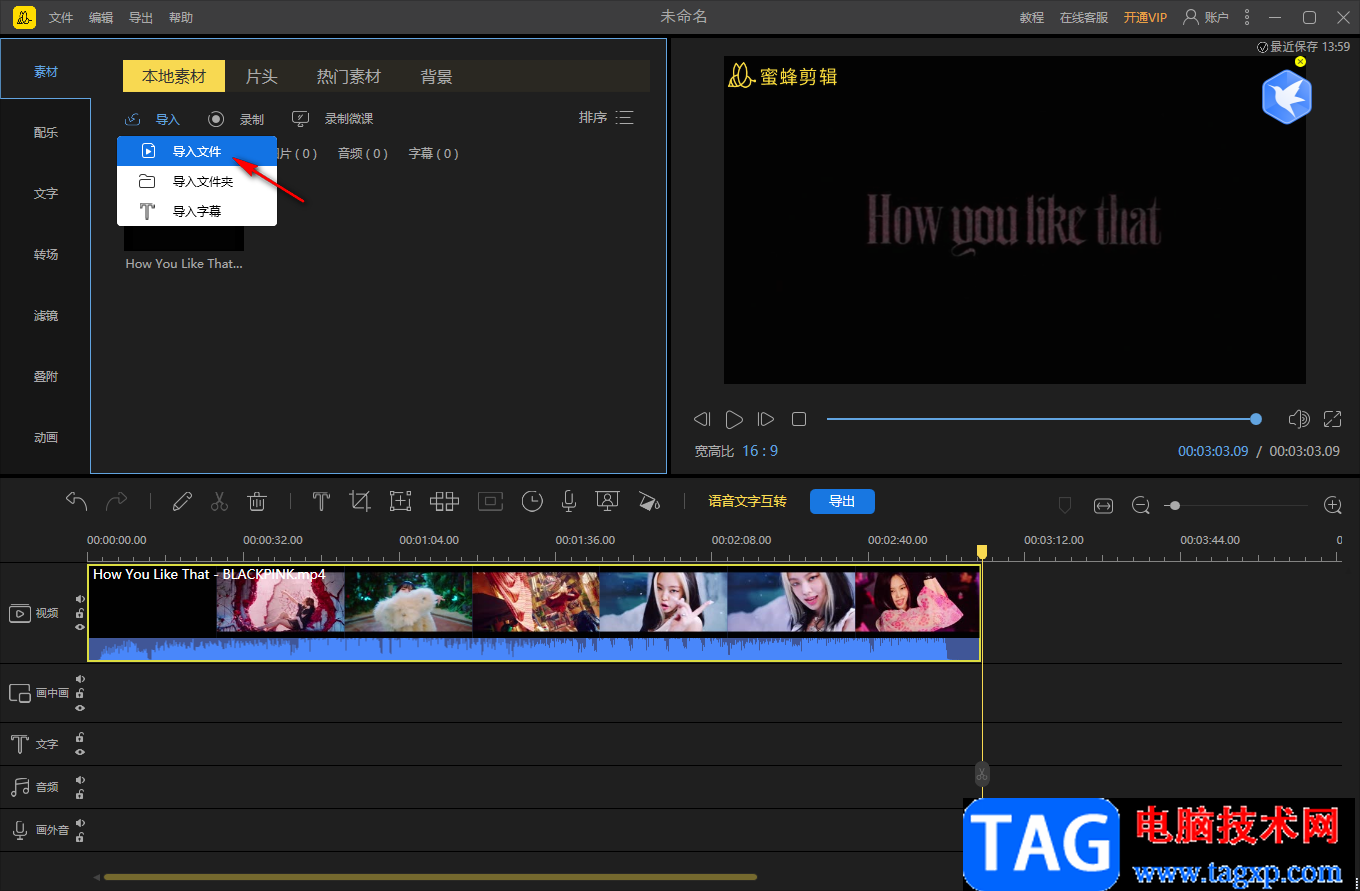Choose 导入文件夹 from the import menu
The height and width of the screenshot is (891, 1360).
(197, 181)
